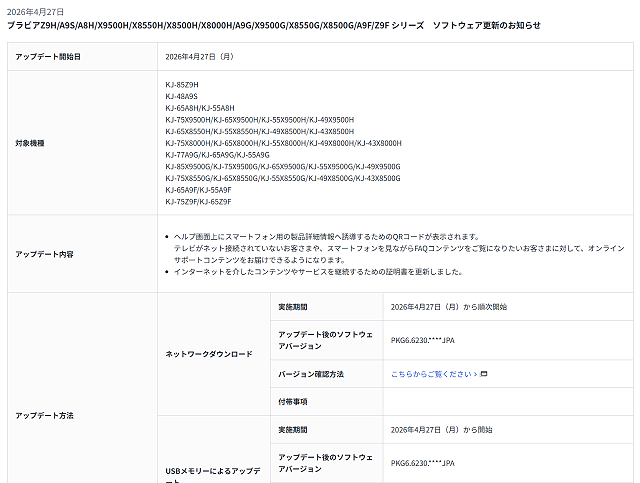Click the 2026年4月27日 date above the title

tap(35, 11)
